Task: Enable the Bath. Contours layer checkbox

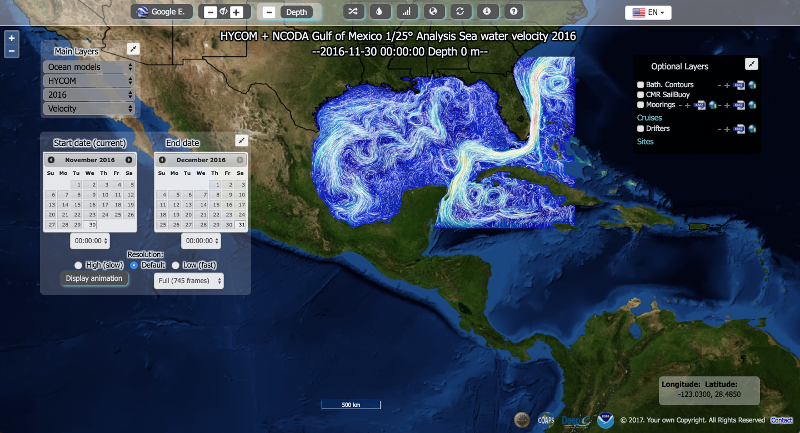Action: [641, 85]
